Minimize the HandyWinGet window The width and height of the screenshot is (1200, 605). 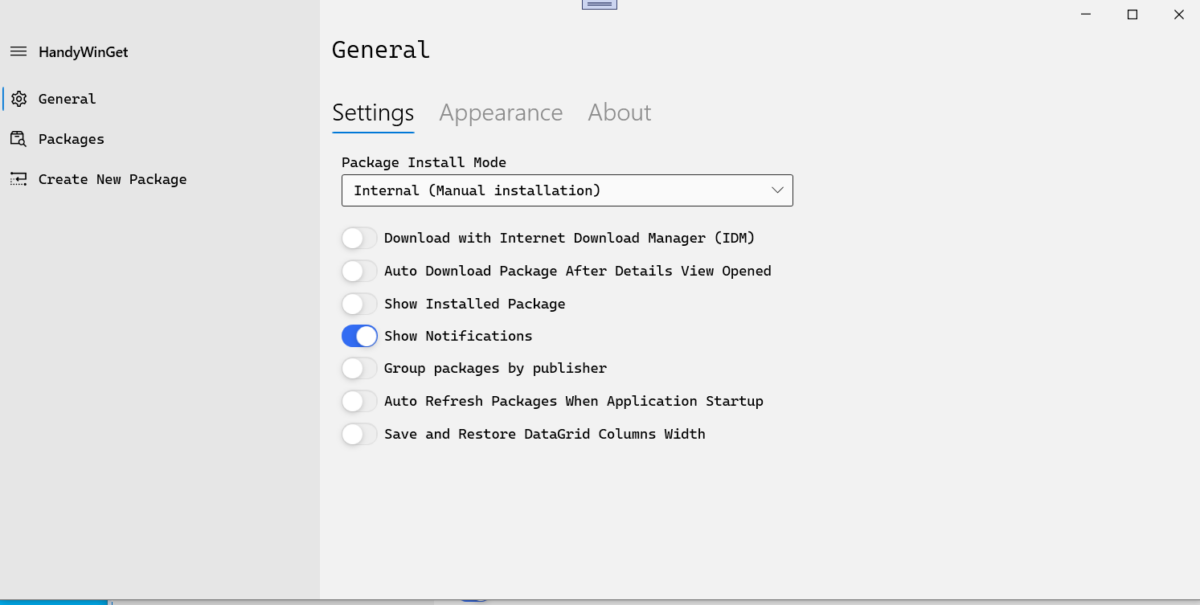pos(1086,14)
